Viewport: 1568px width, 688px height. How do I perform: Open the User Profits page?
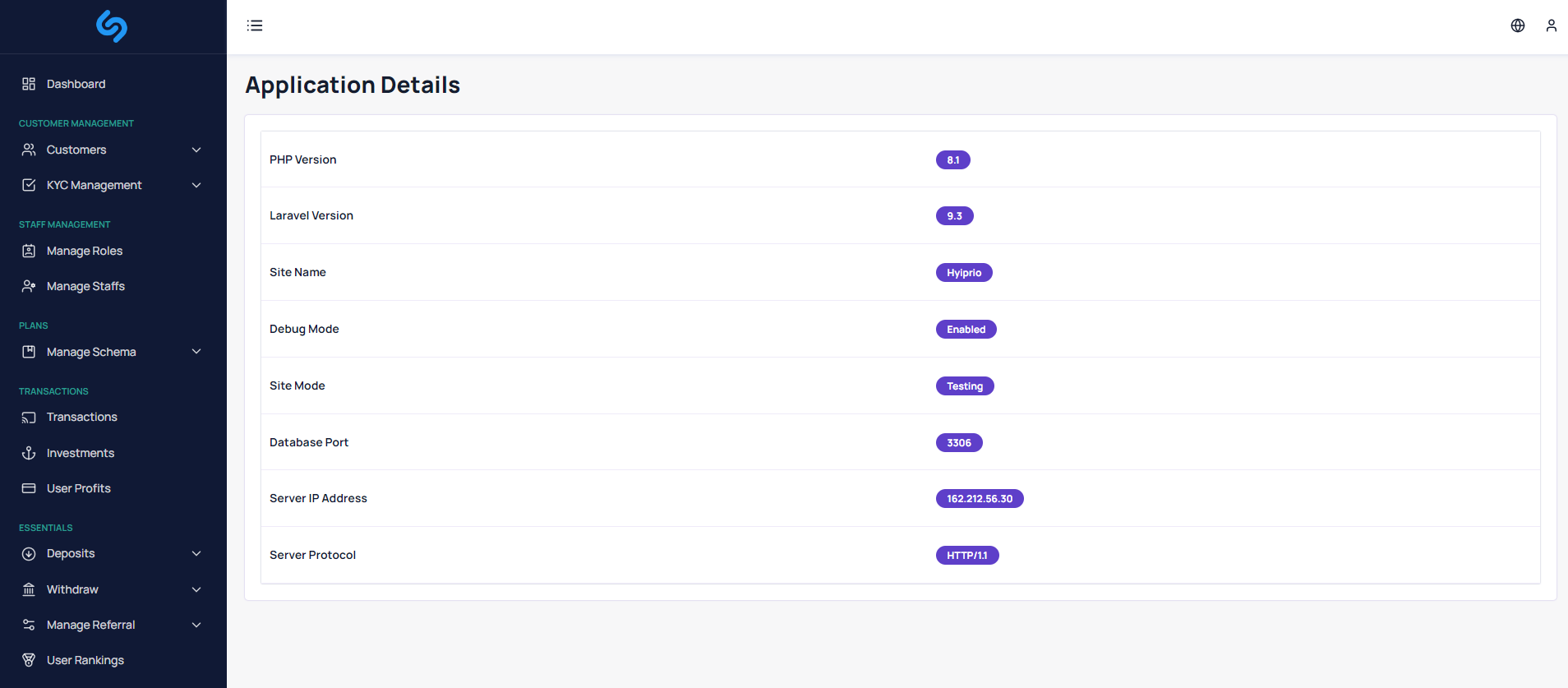[x=79, y=488]
